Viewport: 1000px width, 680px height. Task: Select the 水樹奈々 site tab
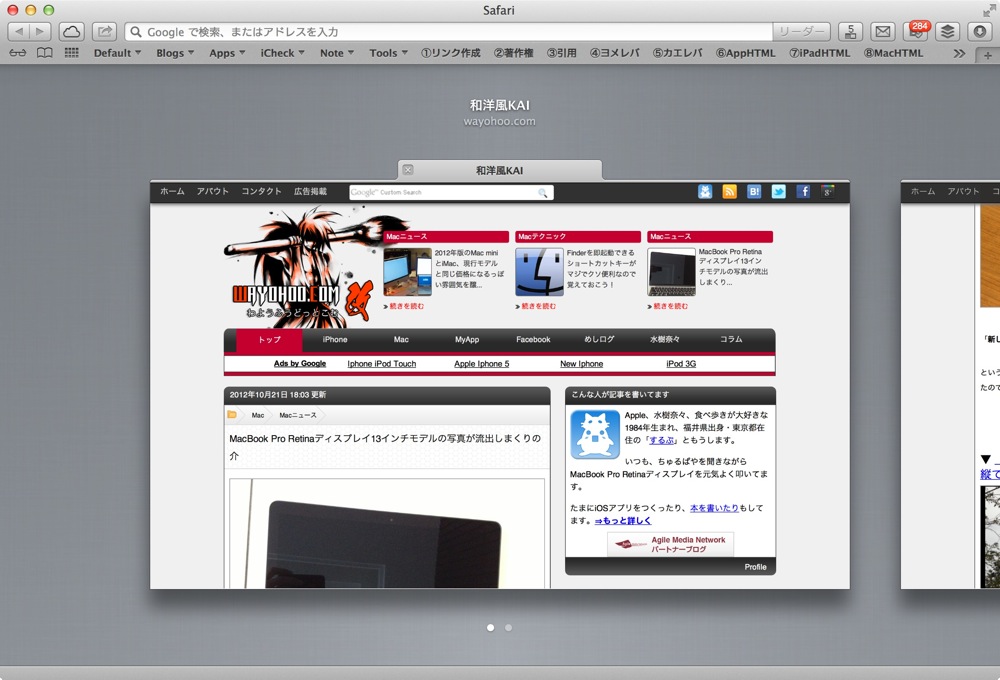665,339
